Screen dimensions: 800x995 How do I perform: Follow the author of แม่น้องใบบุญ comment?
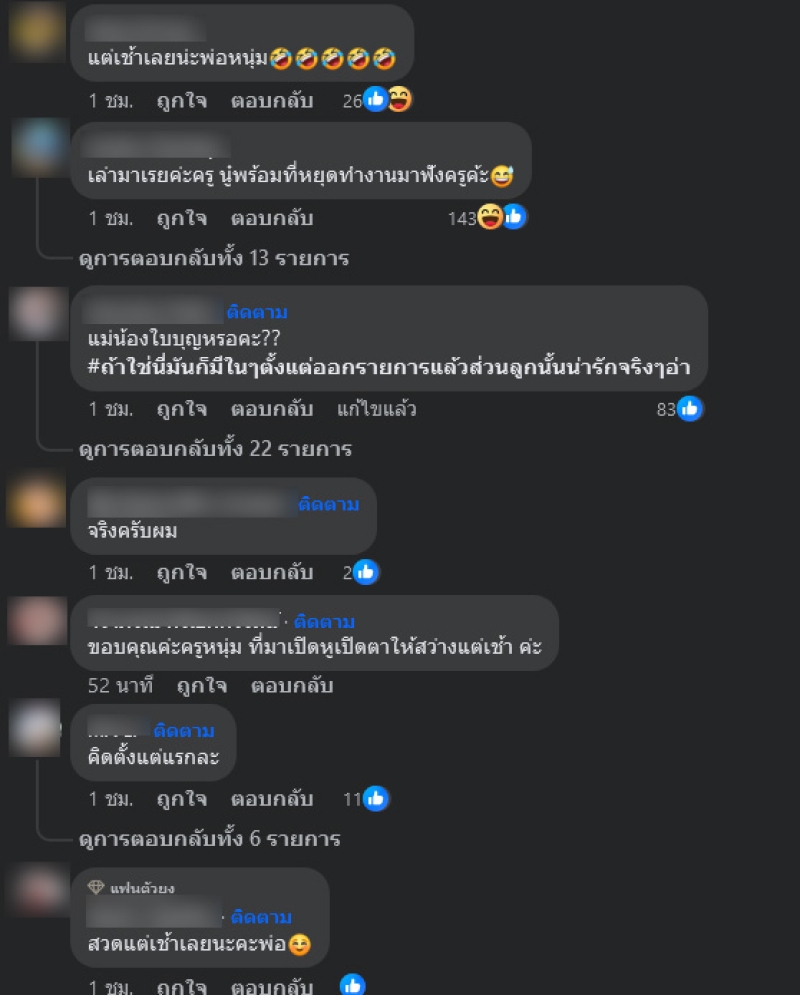pyautogui.click(x=257, y=312)
